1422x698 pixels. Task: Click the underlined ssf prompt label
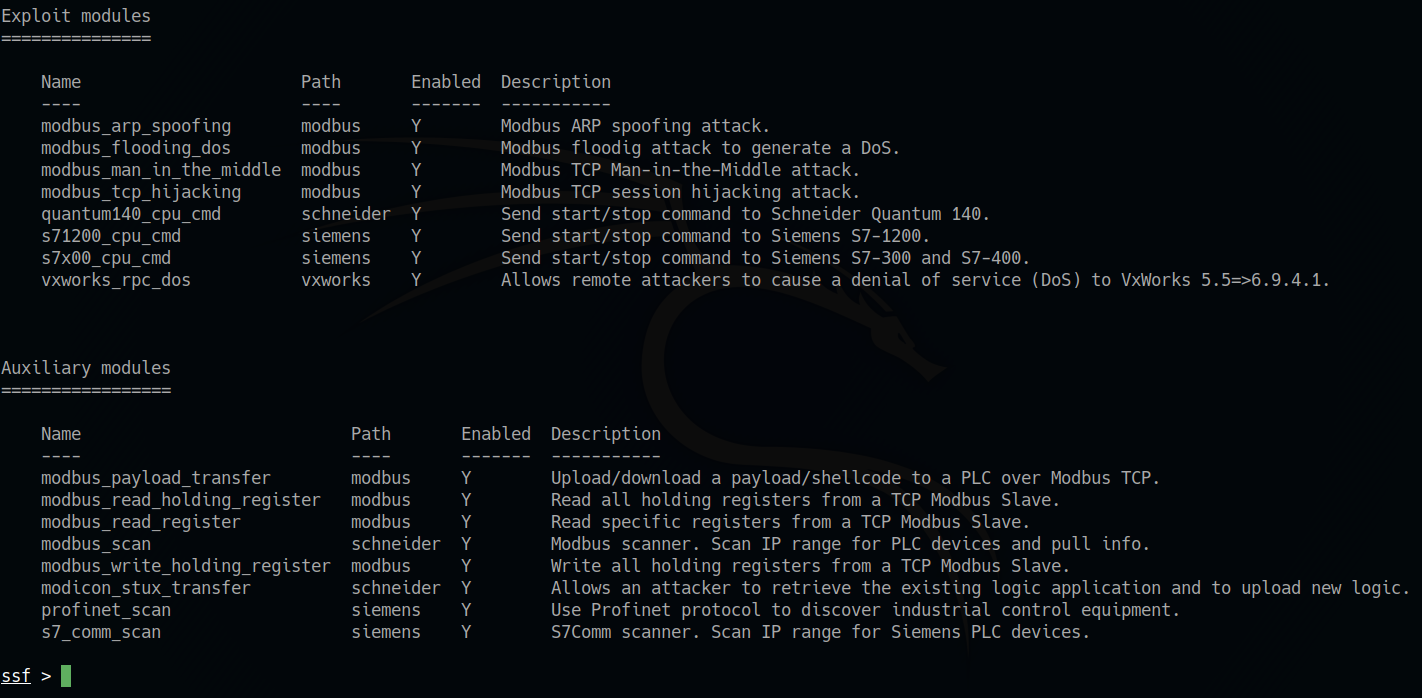point(16,676)
